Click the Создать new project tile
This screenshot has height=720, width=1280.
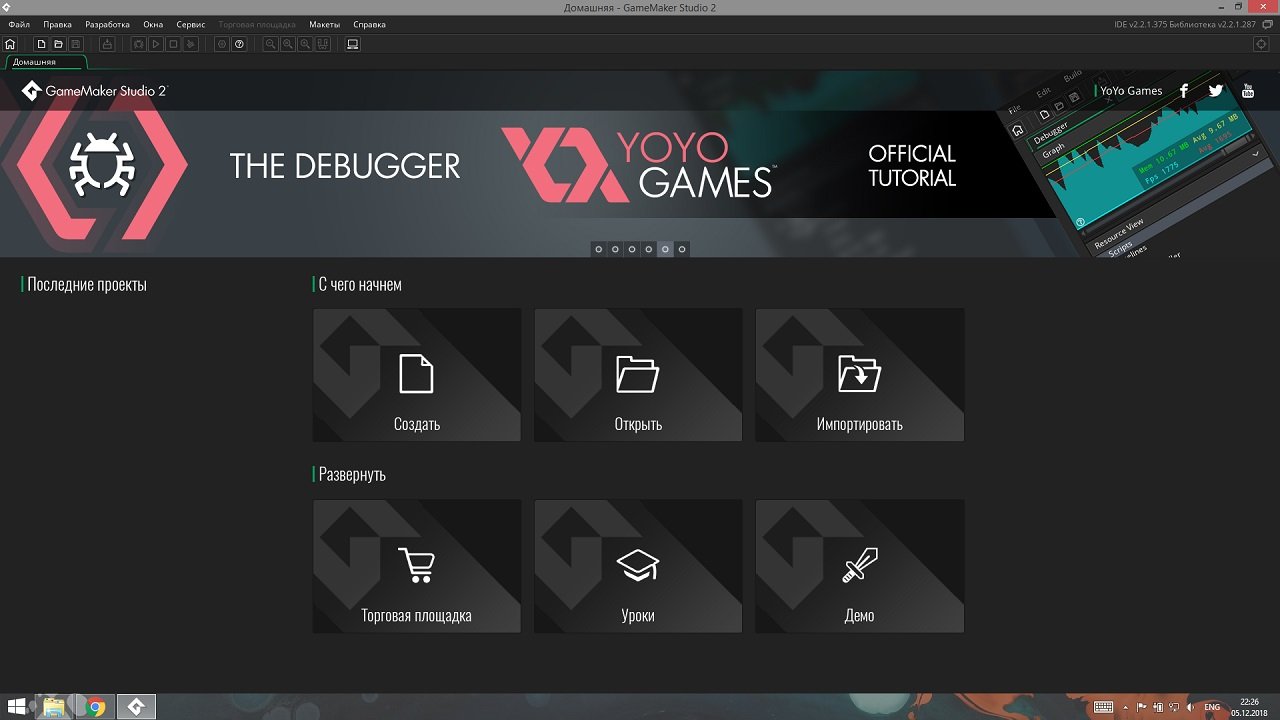417,375
